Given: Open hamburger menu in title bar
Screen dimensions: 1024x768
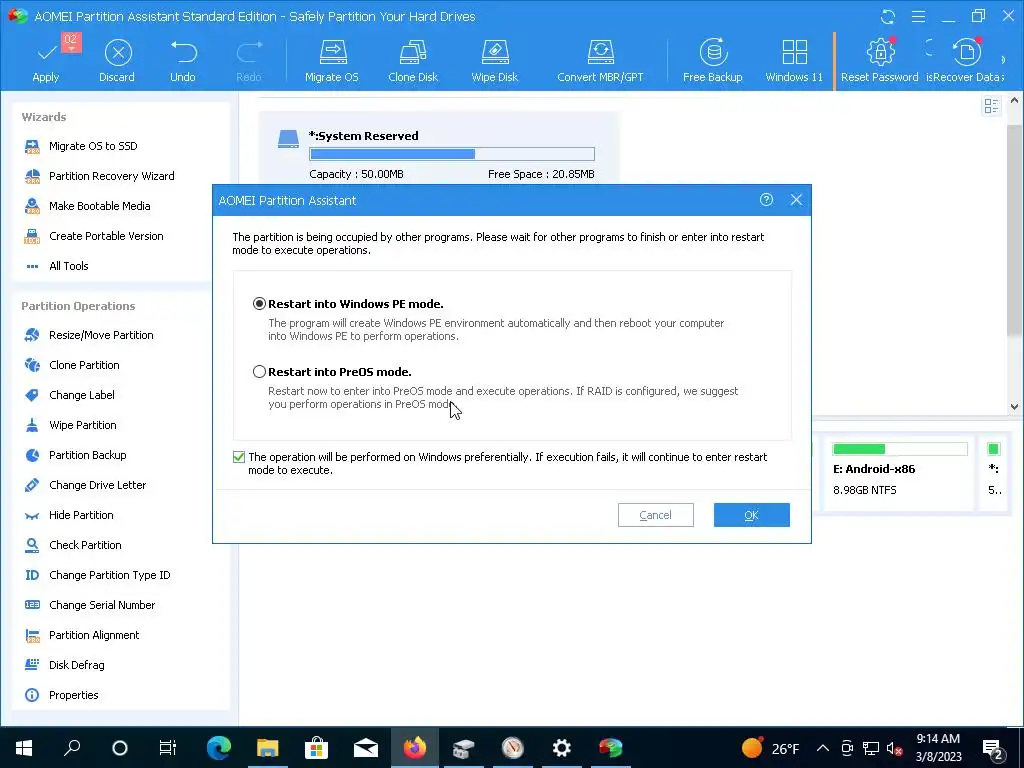Looking at the screenshot, I should pos(918,16).
